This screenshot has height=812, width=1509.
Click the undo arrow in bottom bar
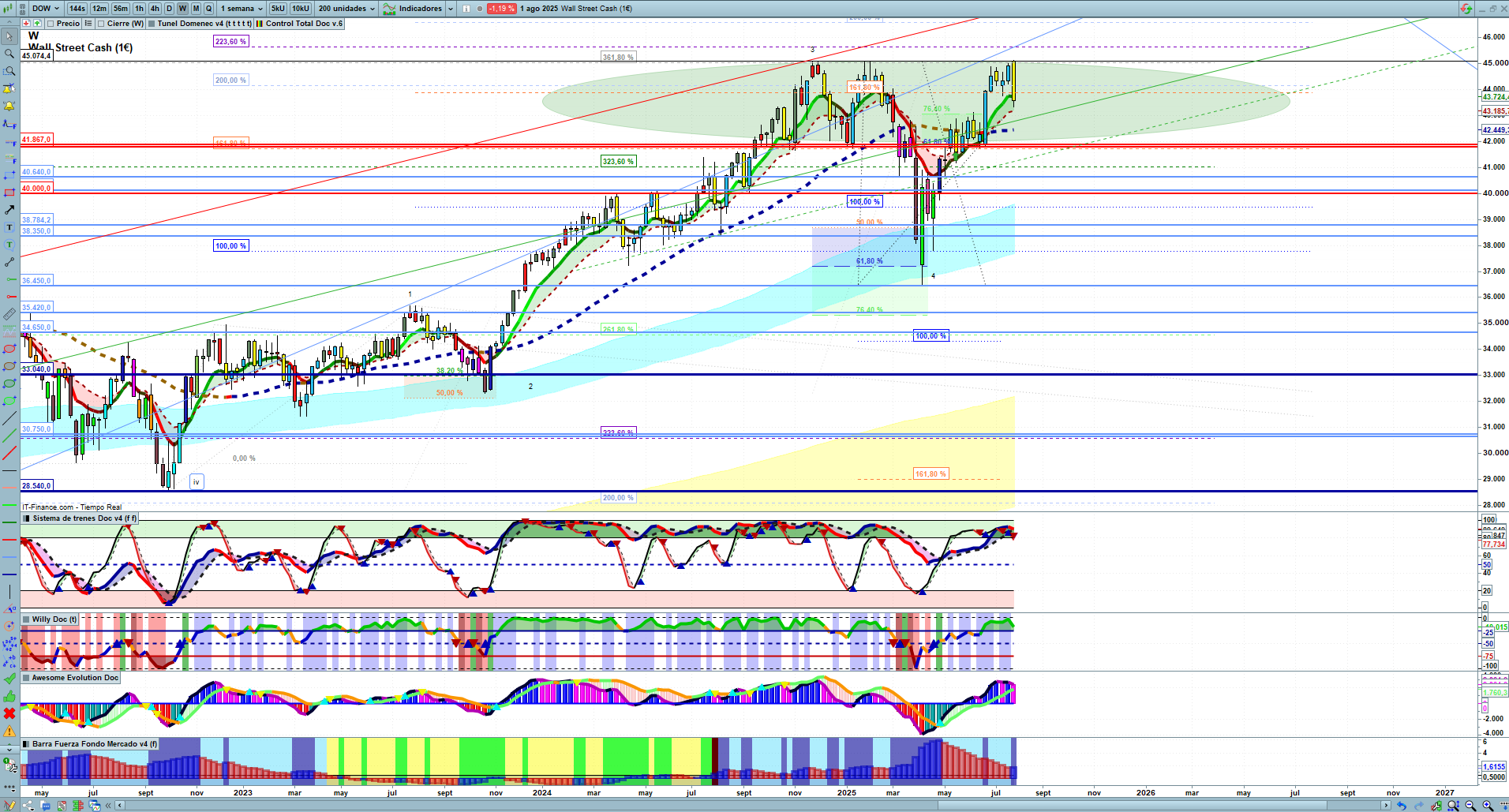pyautogui.click(x=1401, y=806)
